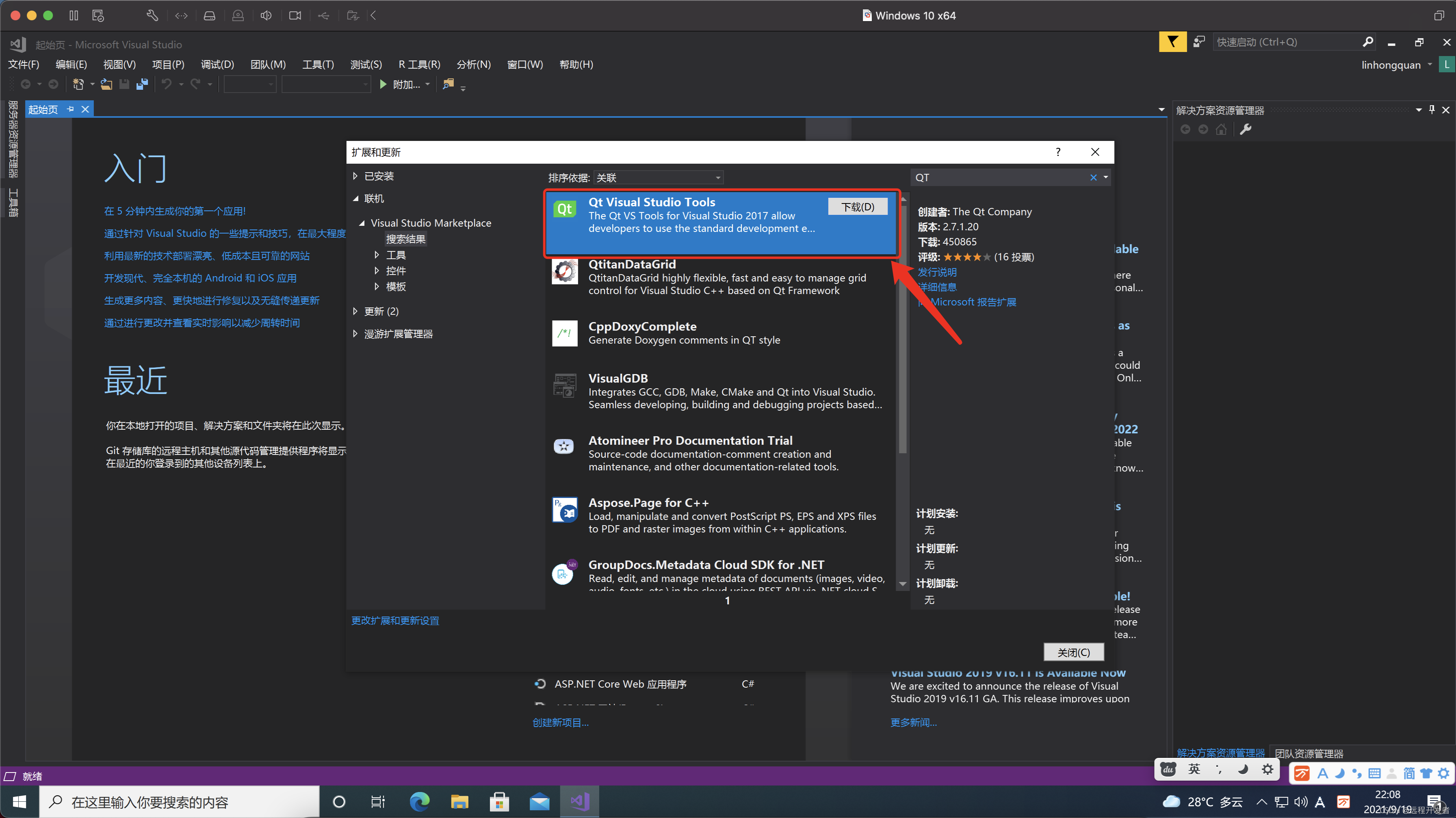Viewport: 1456px width, 818px height.
Task: Toggle auto-hide pin on Solution Explorer
Action: click(1432, 110)
